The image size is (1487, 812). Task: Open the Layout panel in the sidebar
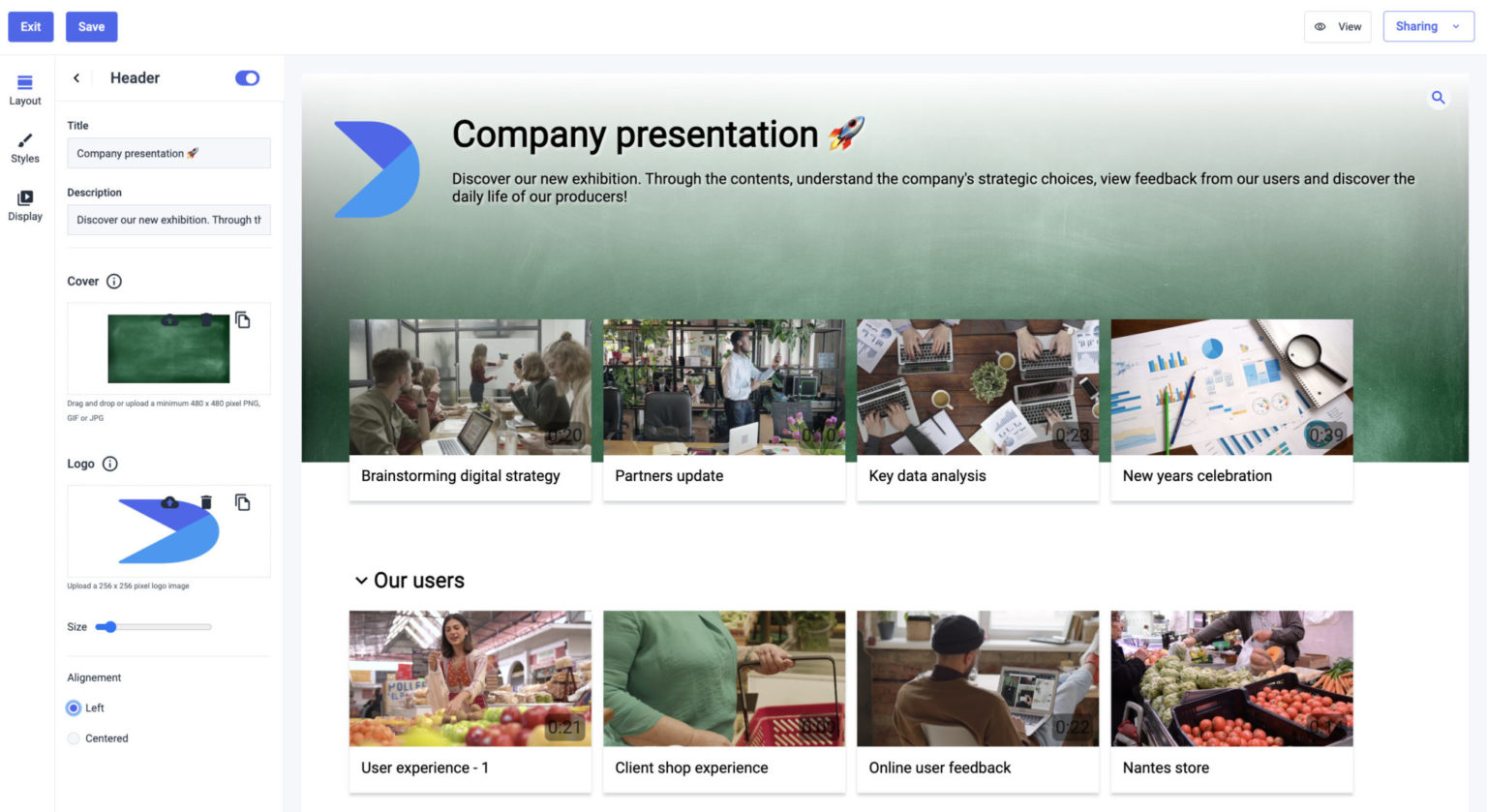coord(24,89)
